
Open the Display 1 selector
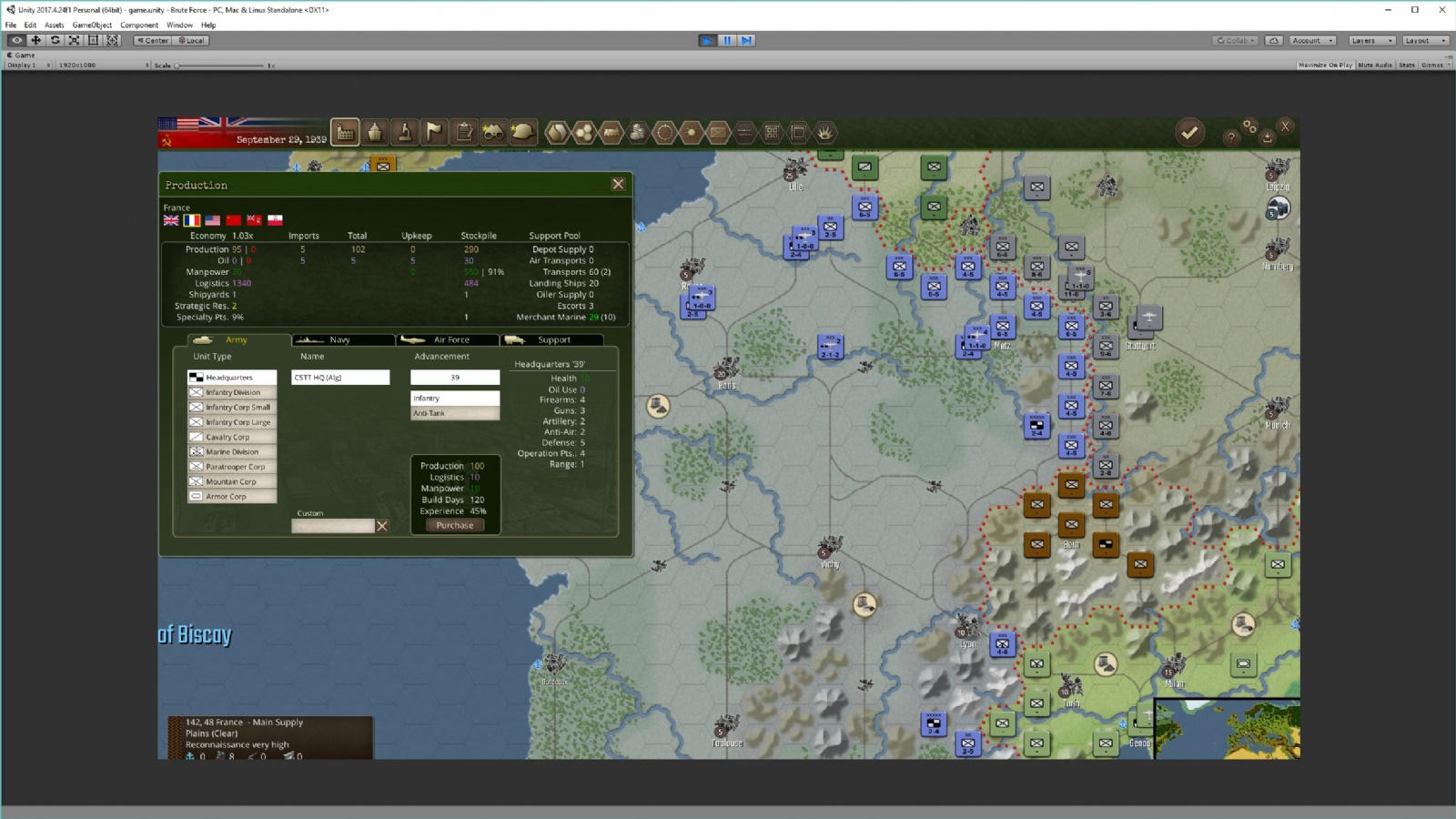23,65
